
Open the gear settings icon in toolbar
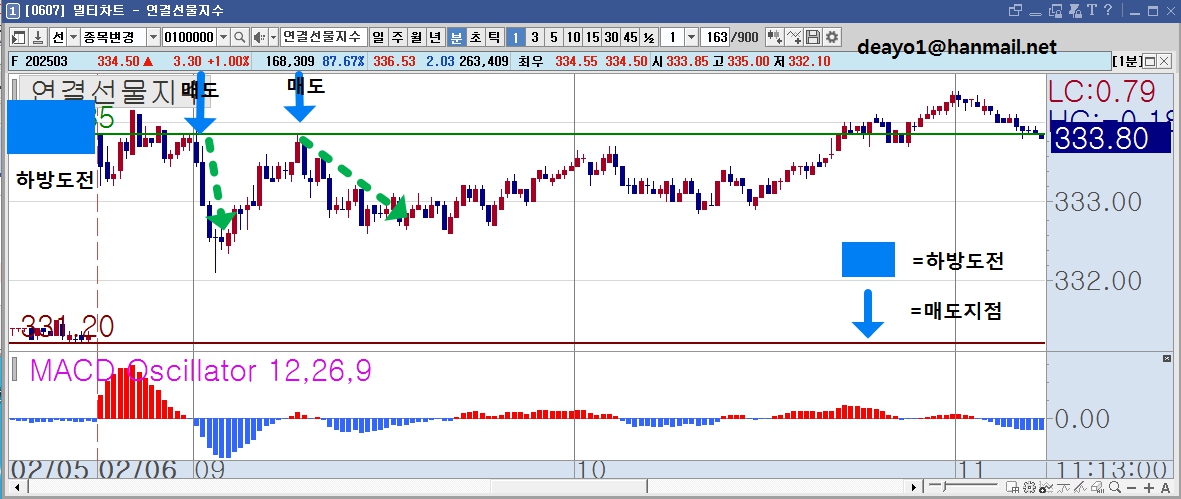(x=832, y=37)
